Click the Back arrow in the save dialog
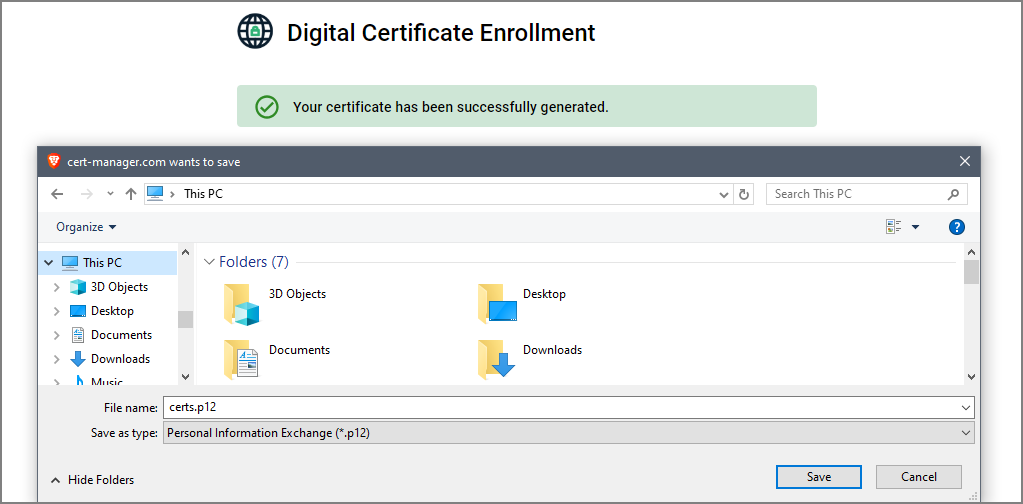The height and width of the screenshot is (504, 1023). pos(57,194)
